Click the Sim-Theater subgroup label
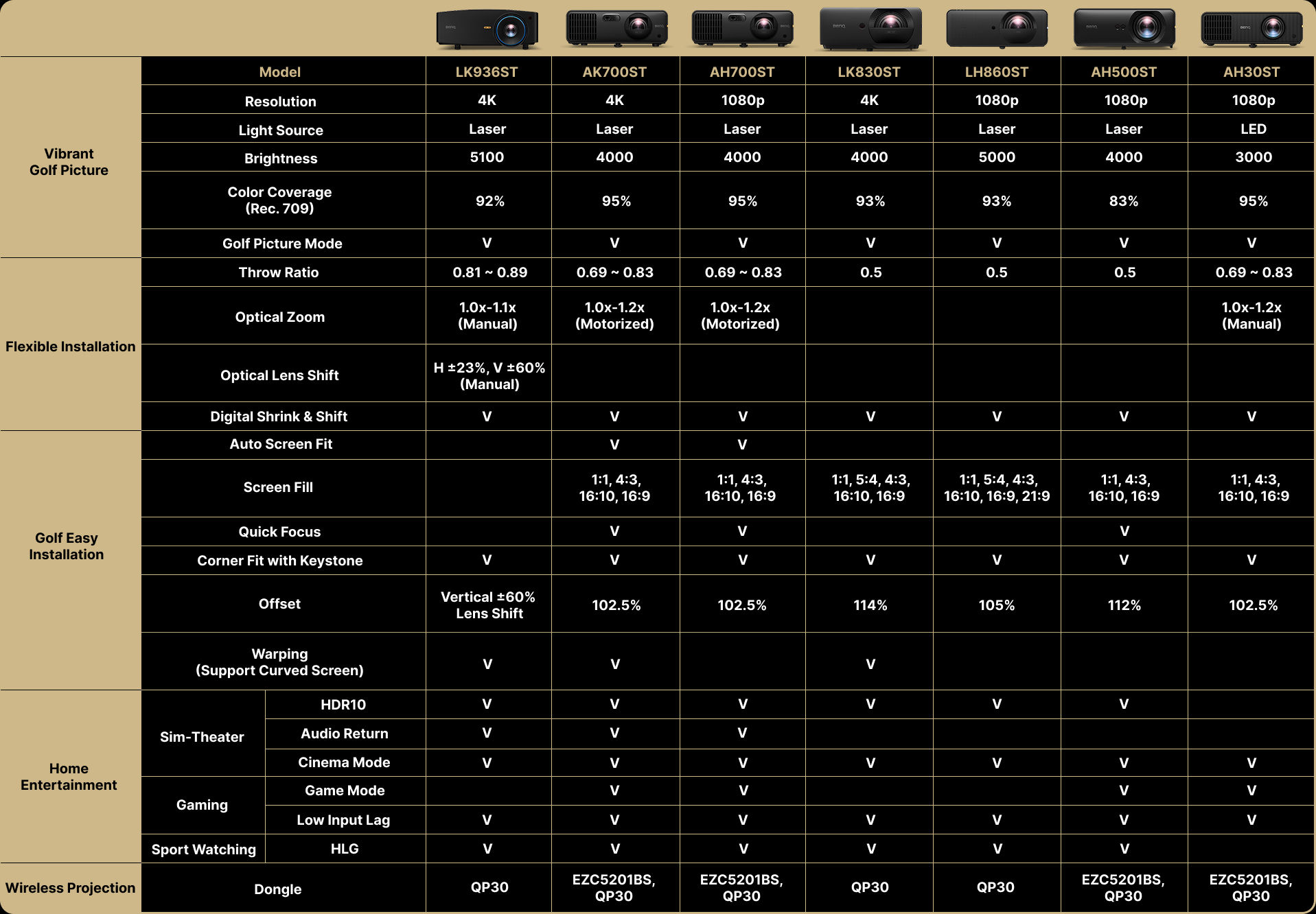 coord(202,737)
